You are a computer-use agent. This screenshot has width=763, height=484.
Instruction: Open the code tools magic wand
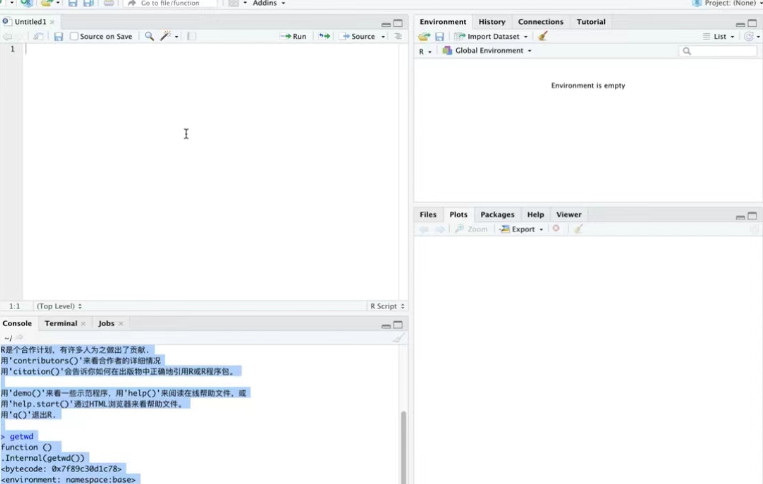pos(166,36)
